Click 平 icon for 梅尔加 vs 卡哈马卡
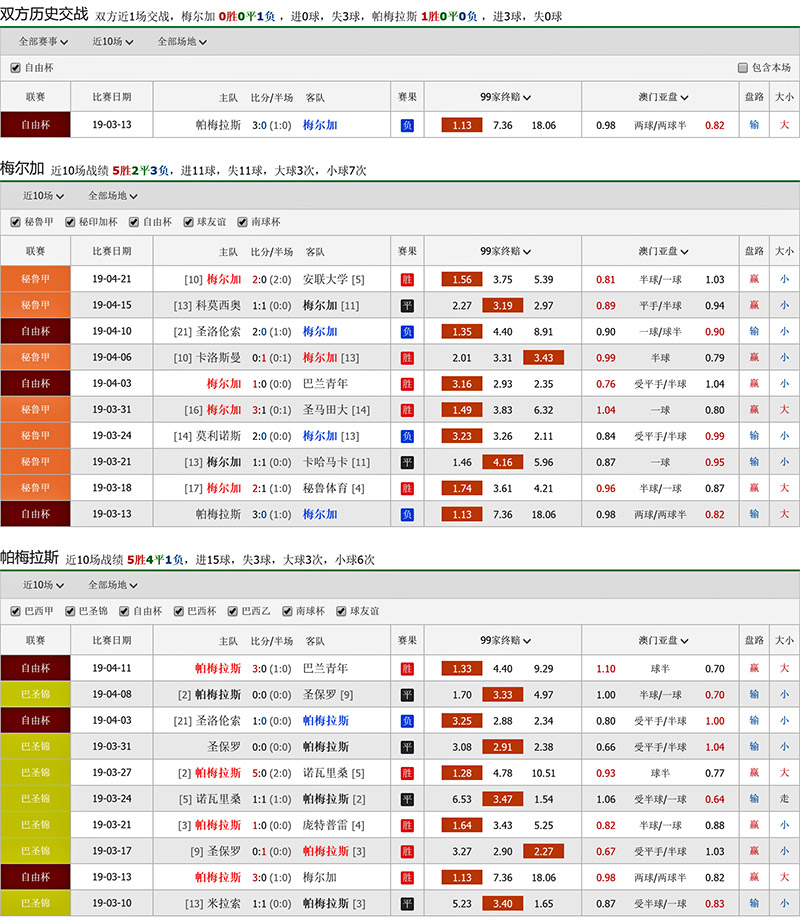Image resolution: width=800 pixels, height=922 pixels. (407, 462)
